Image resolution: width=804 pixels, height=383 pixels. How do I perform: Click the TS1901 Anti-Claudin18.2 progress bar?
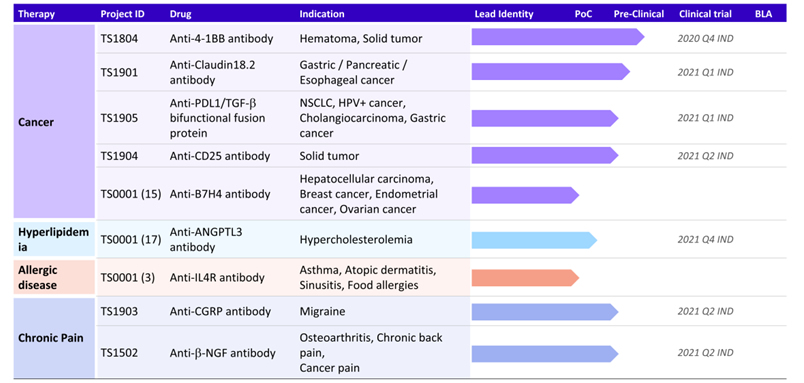click(x=551, y=72)
